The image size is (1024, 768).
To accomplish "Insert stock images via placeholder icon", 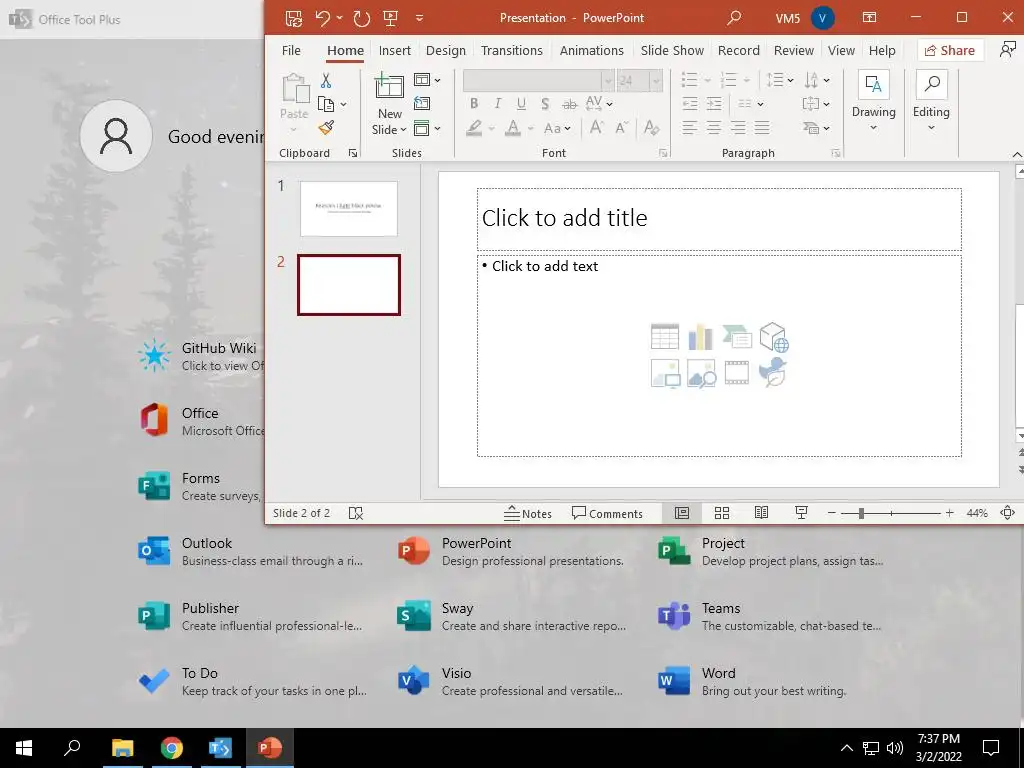I will coord(701,374).
